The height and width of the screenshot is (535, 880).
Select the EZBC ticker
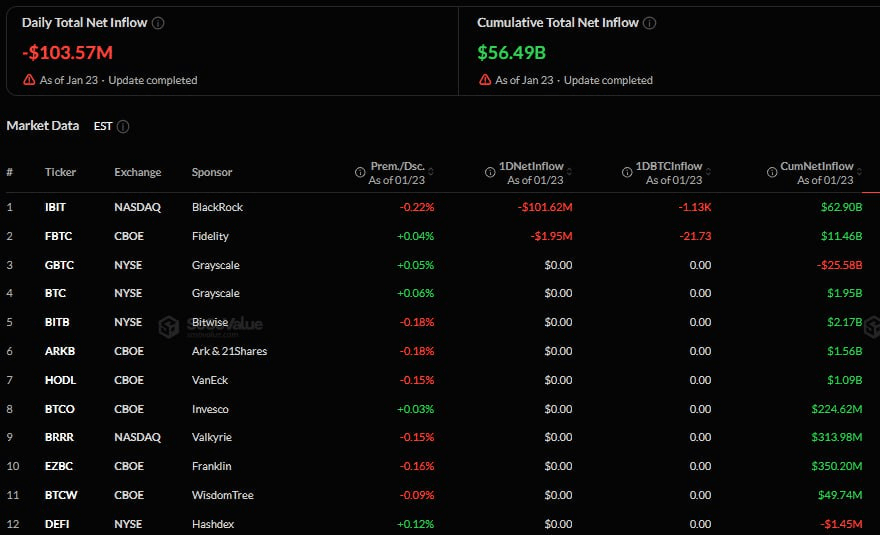[59, 466]
